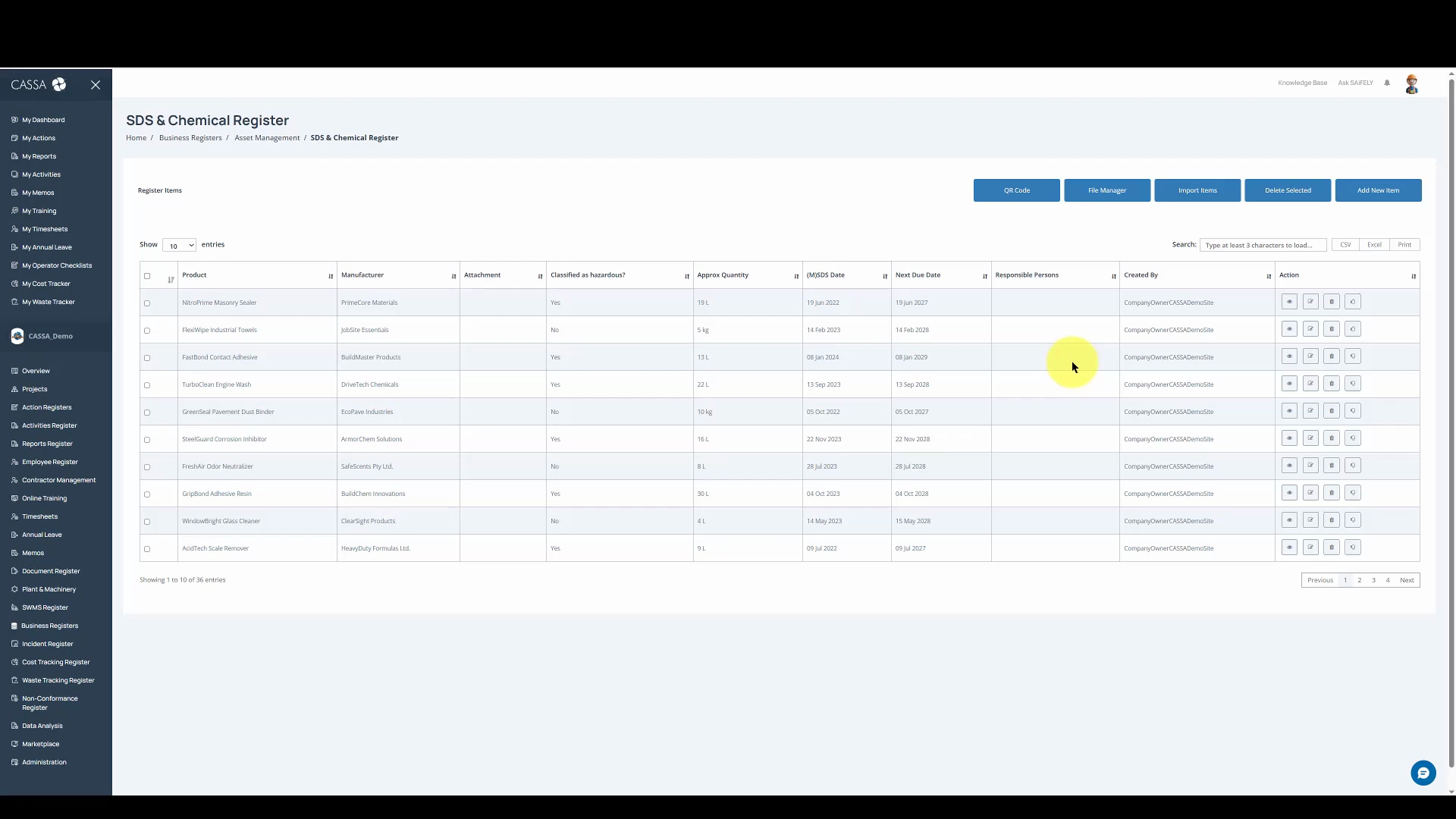Click the Add New Item button
This screenshot has height=819, width=1456.
[x=1378, y=190]
